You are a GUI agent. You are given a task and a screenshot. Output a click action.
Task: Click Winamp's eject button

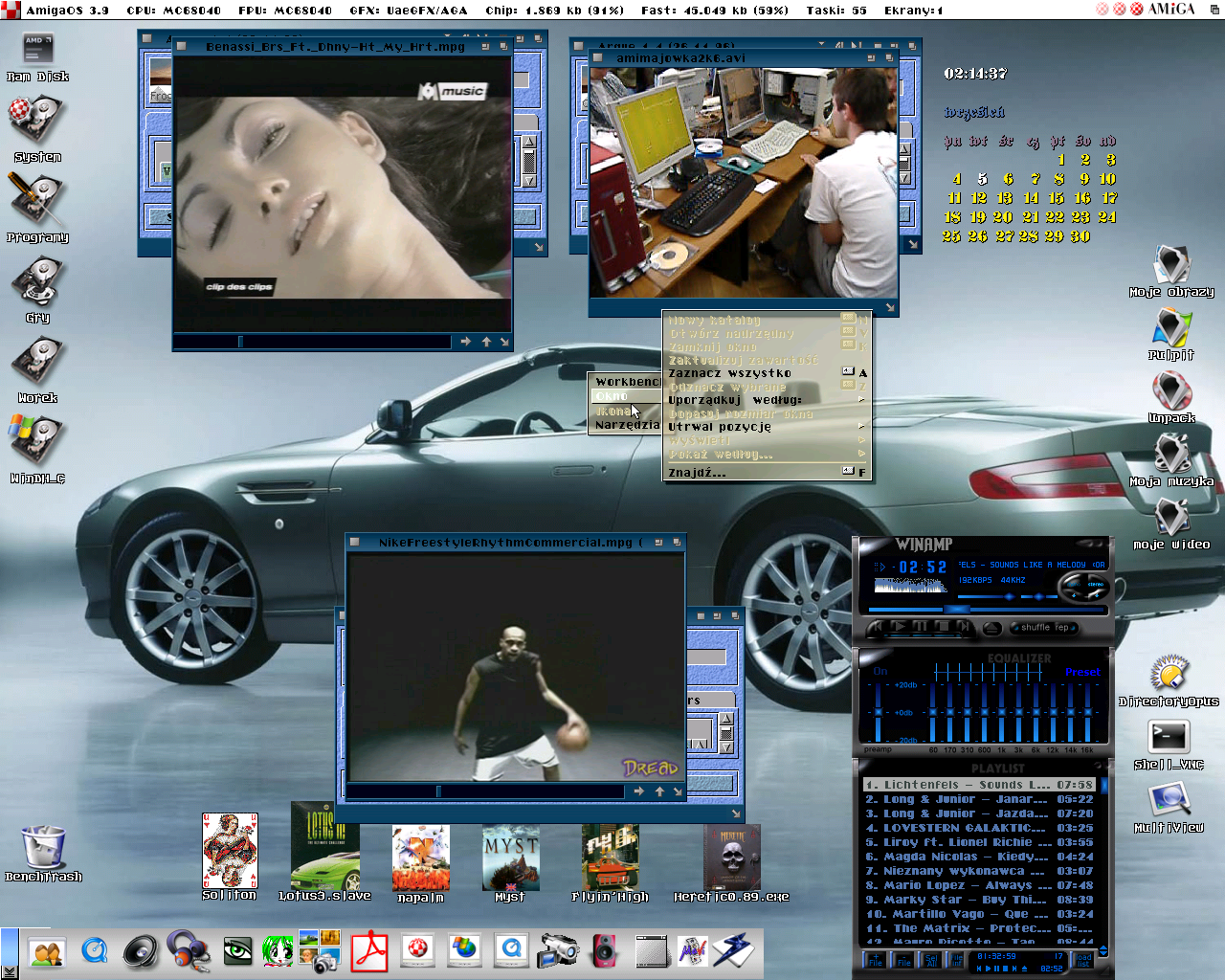[x=992, y=628]
